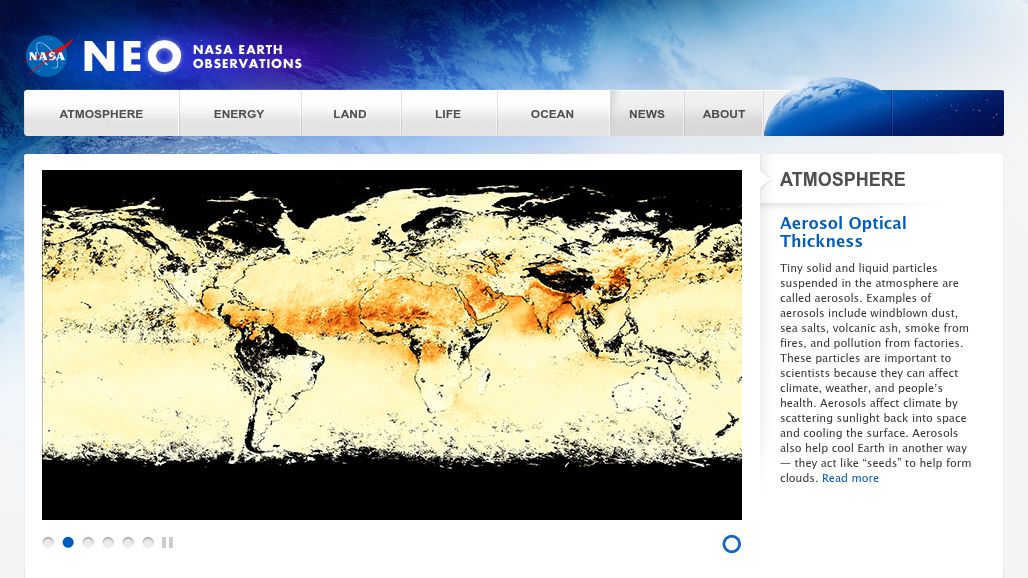Select the third slideshow dot
The image size is (1028, 578).
(88, 543)
